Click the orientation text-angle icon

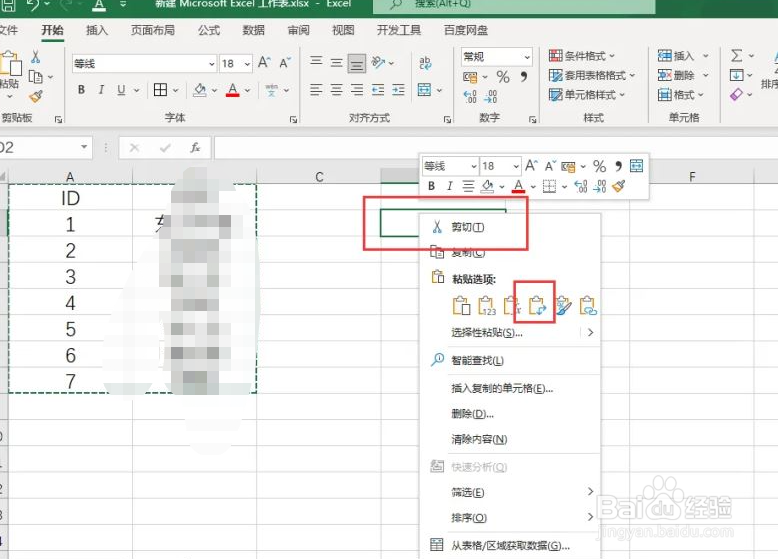pyautogui.click(x=378, y=62)
